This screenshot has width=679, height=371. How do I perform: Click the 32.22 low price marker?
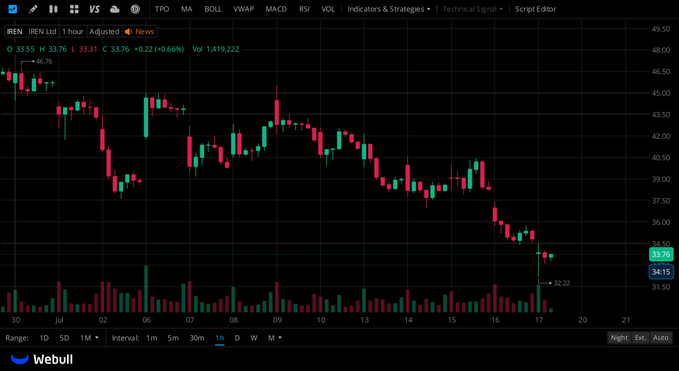[x=562, y=283]
